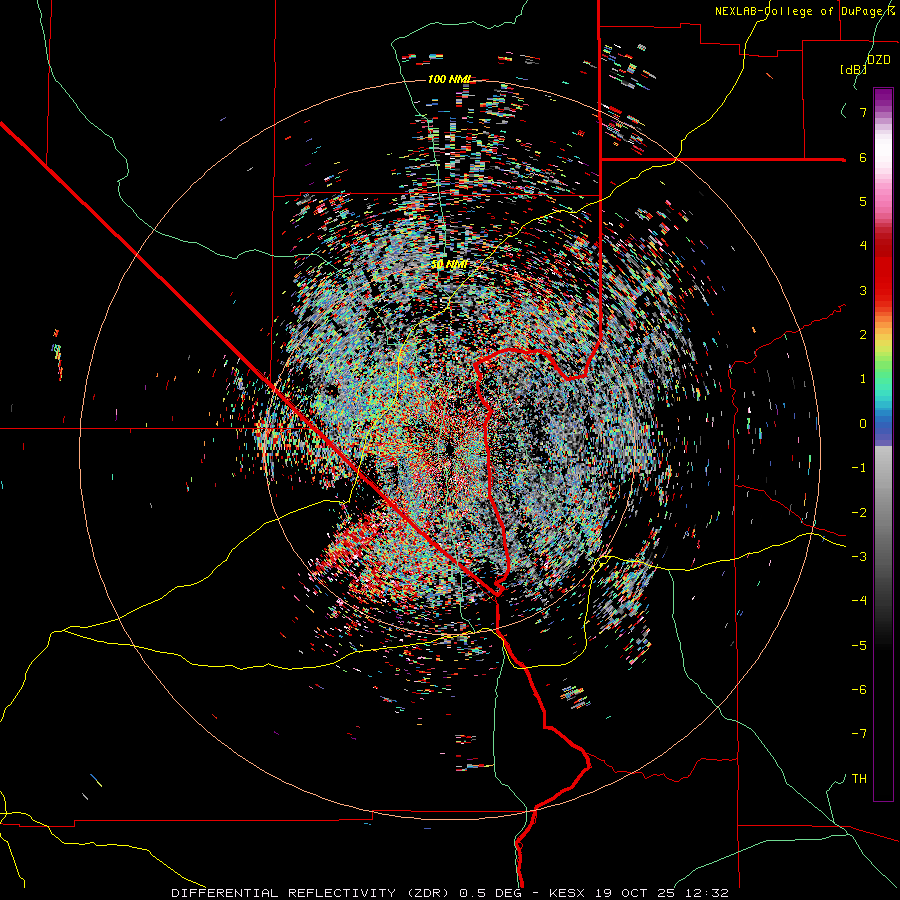The height and width of the screenshot is (900, 900).
Task: Click the 50 NMI range ring label
Action: (x=449, y=265)
